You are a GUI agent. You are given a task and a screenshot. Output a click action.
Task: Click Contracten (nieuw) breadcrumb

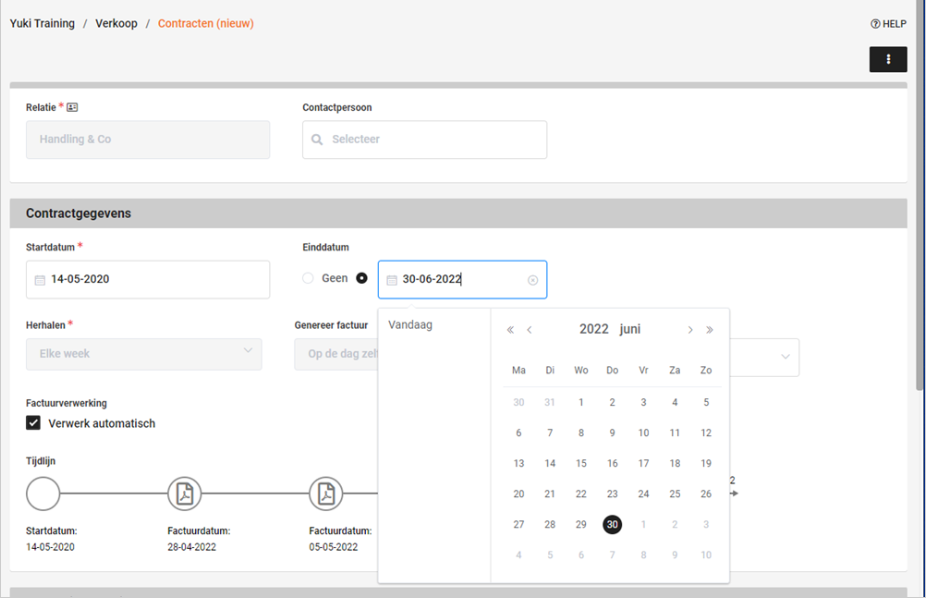(206, 24)
